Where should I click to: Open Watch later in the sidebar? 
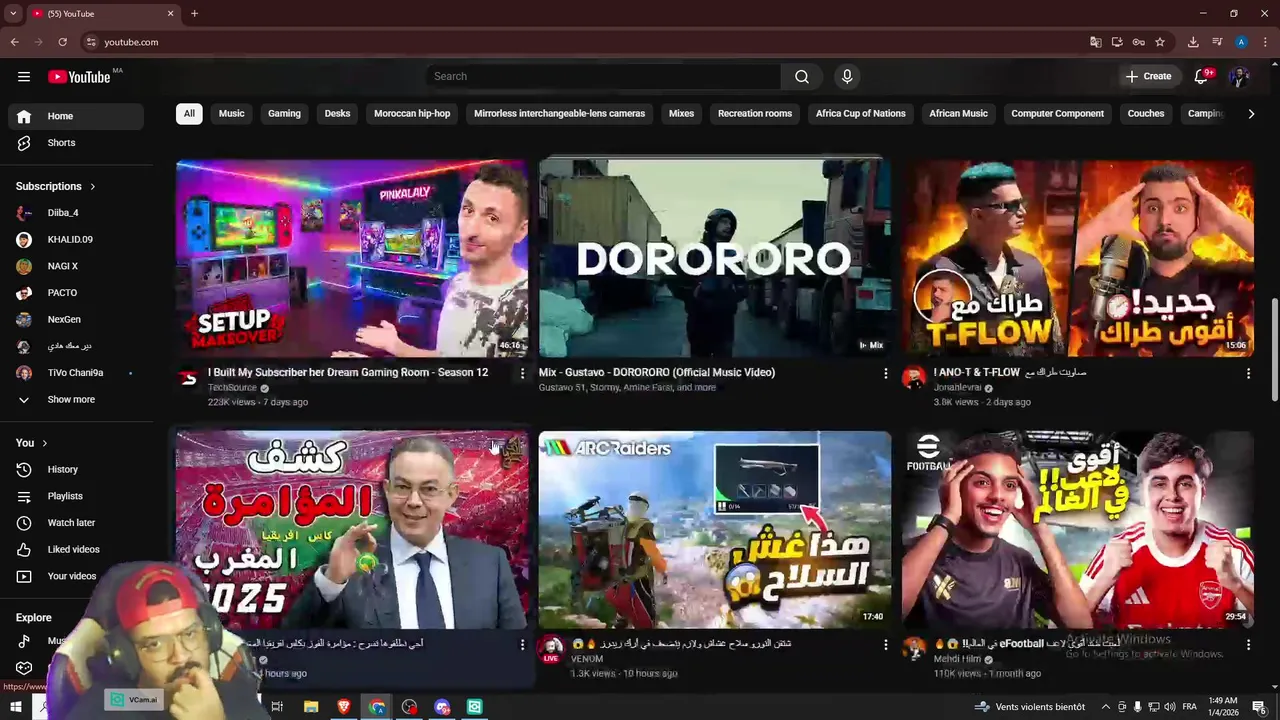click(76, 522)
